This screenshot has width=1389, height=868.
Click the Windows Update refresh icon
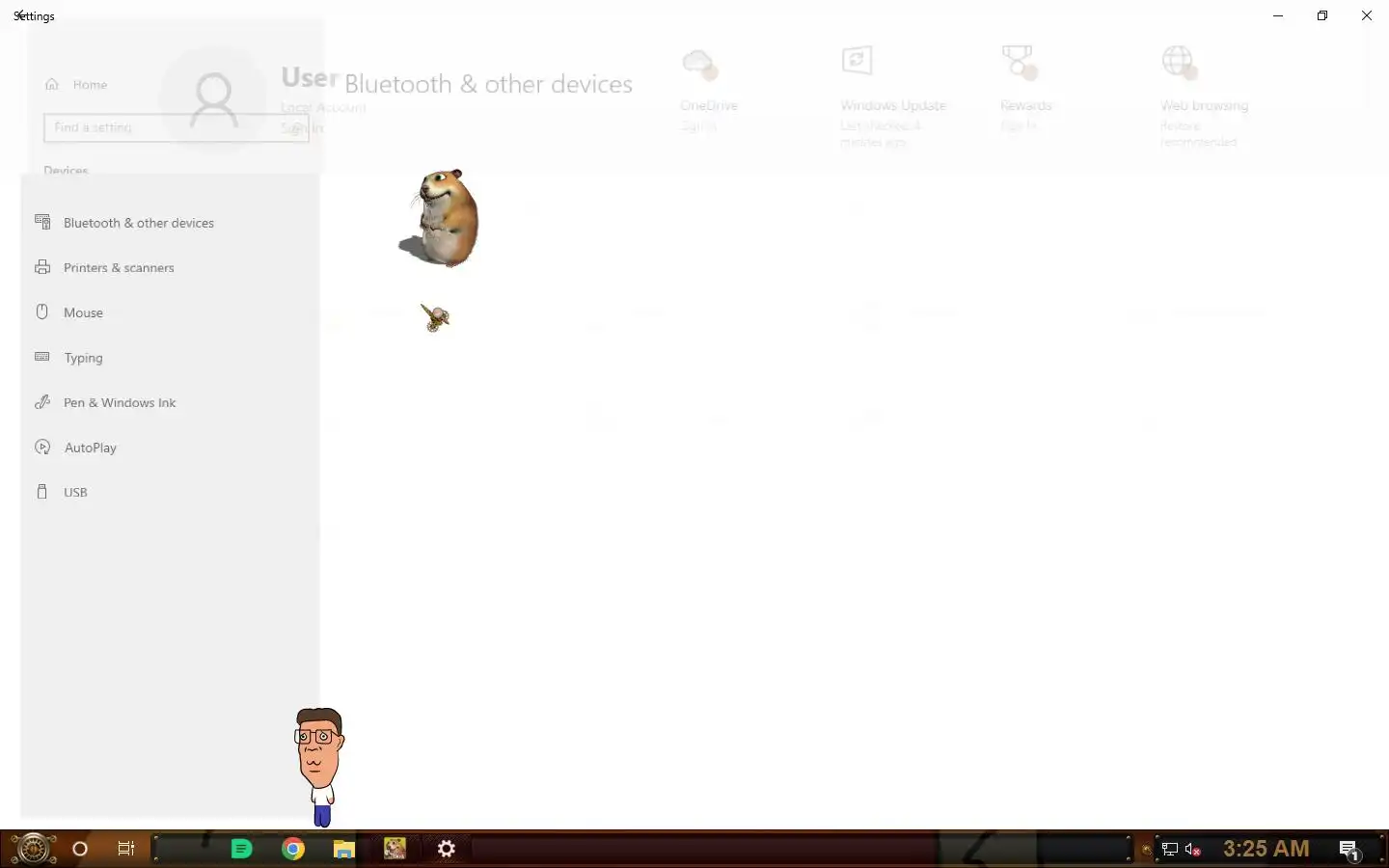[x=857, y=60]
